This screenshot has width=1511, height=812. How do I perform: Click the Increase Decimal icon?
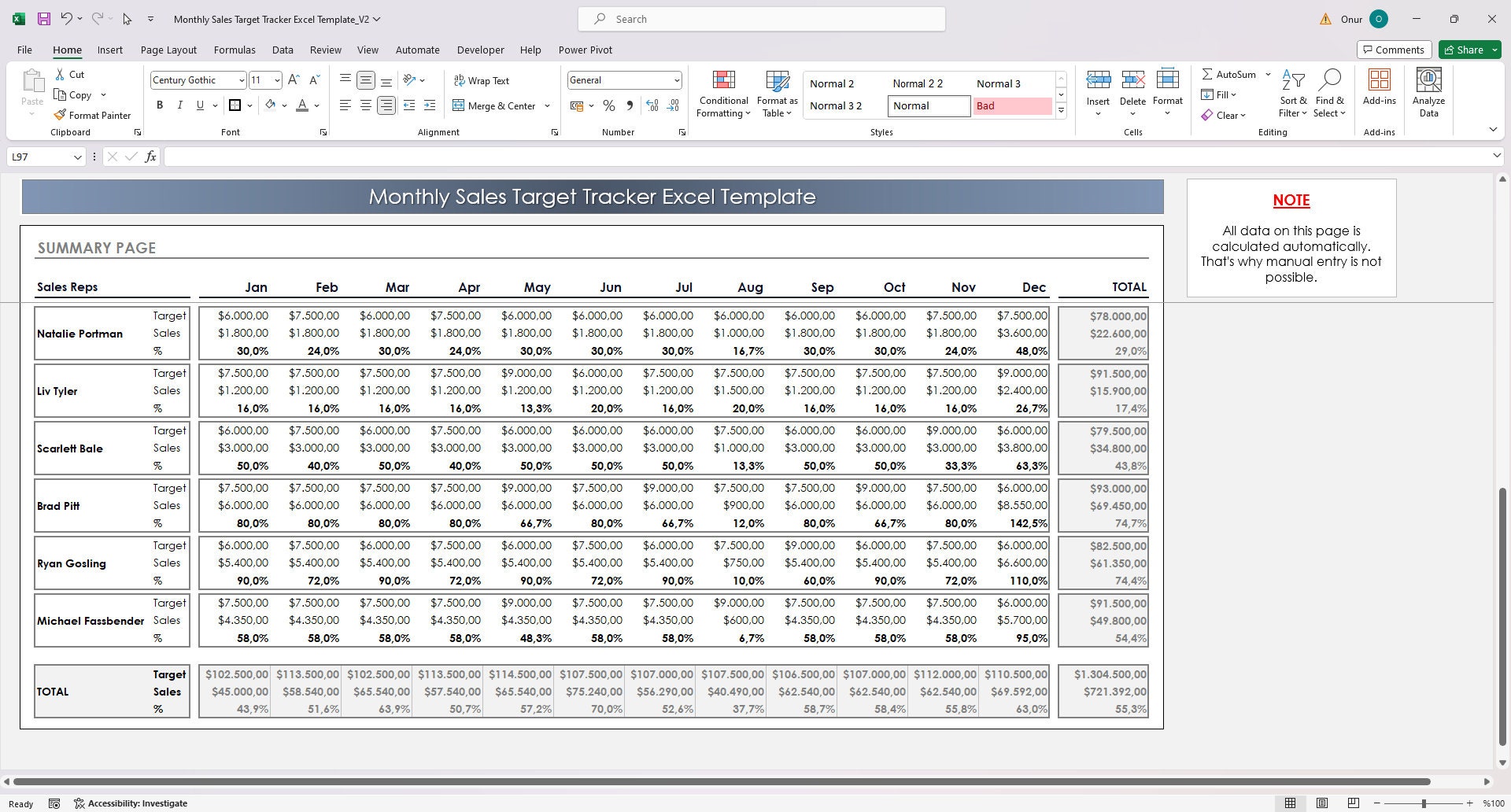pyautogui.click(x=652, y=105)
